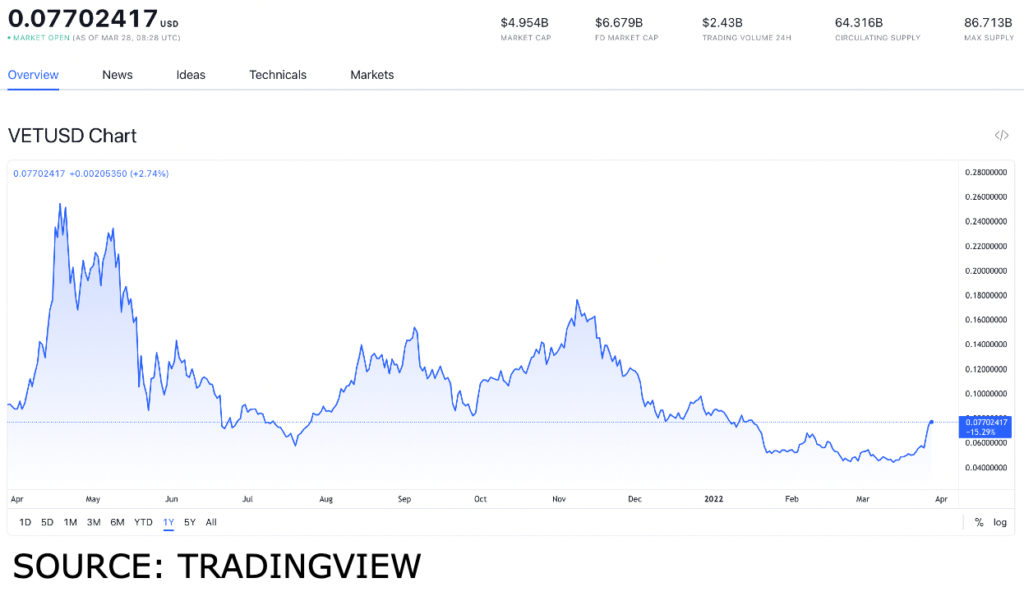Screen dimensions: 1024x592
Task: Click the $6.679B FD market cap value
Action: point(619,23)
